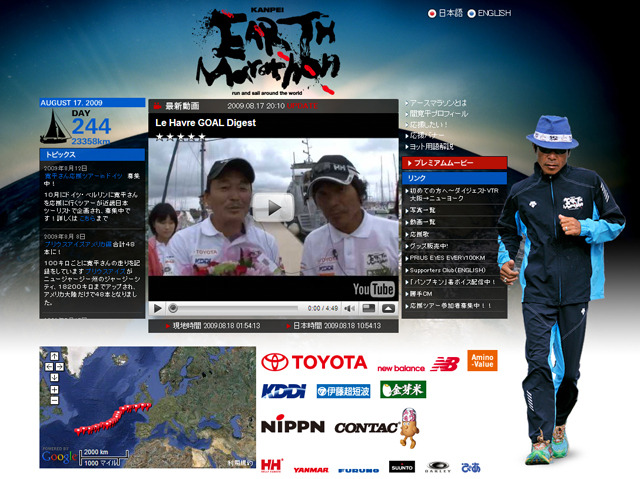The width and height of the screenshot is (640, 479).
Task: Play the video from control bar
Action: point(158,308)
